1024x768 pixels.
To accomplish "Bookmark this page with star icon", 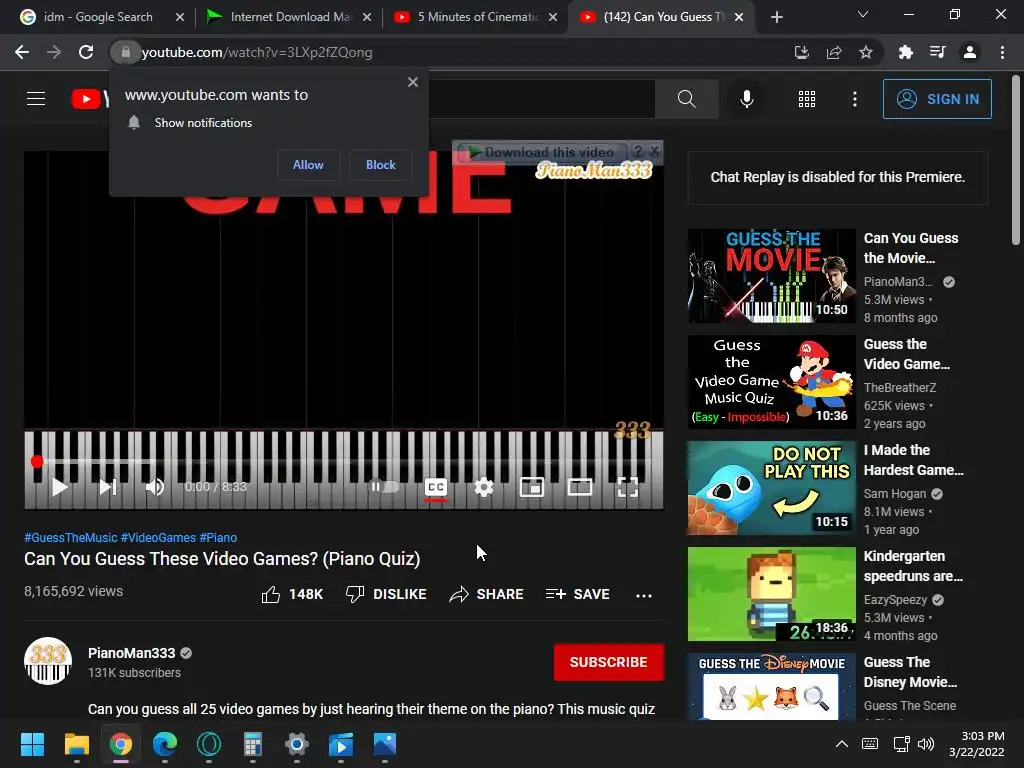I will pos(865,52).
